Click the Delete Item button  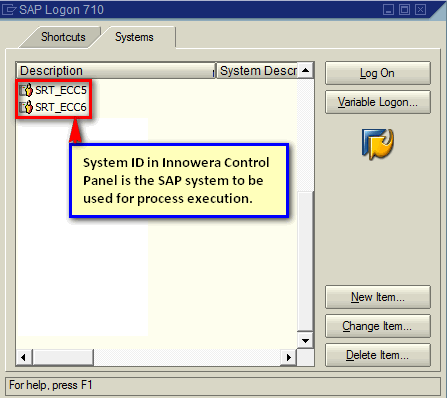[x=378, y=355]
